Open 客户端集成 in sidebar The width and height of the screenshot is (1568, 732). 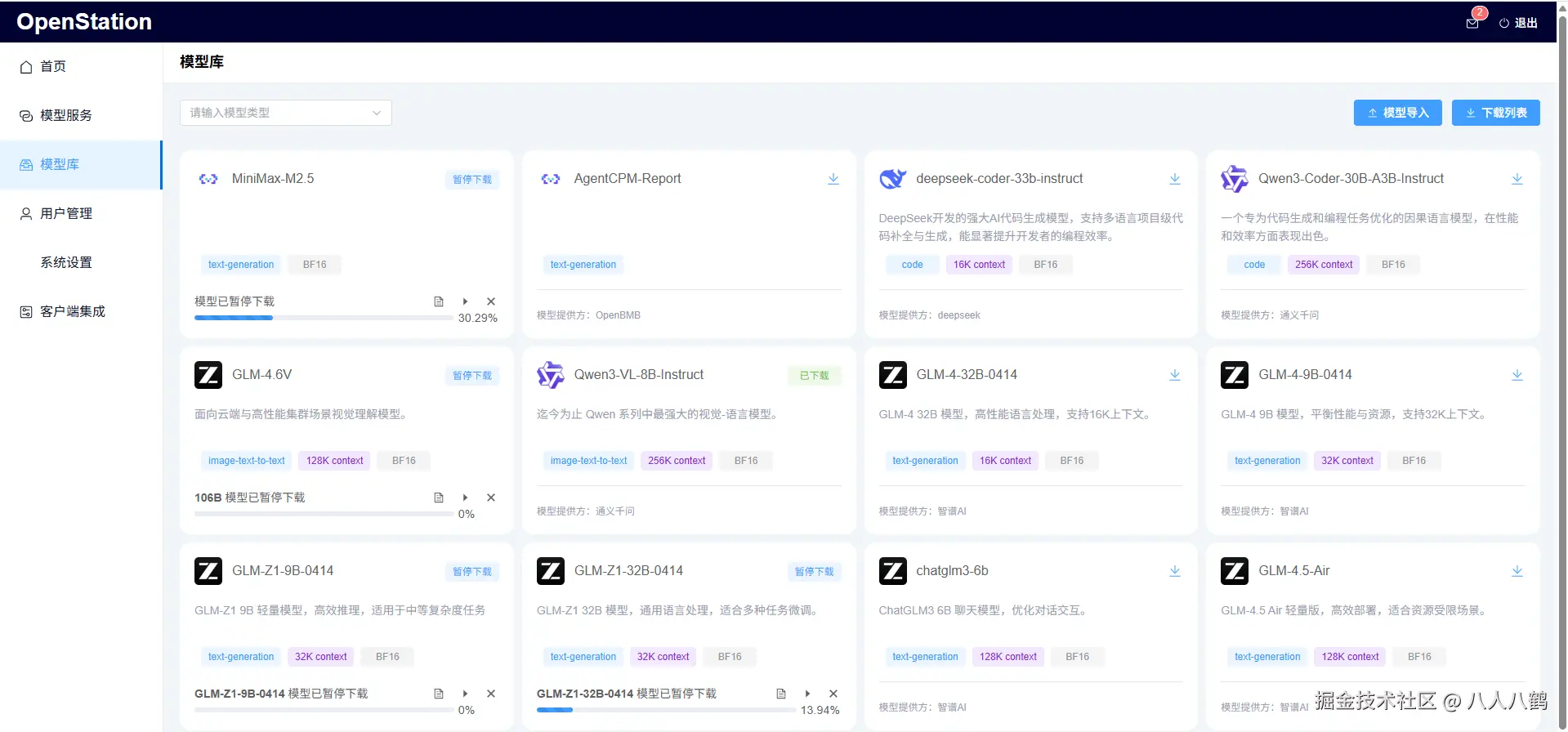(x=81, y=311)
